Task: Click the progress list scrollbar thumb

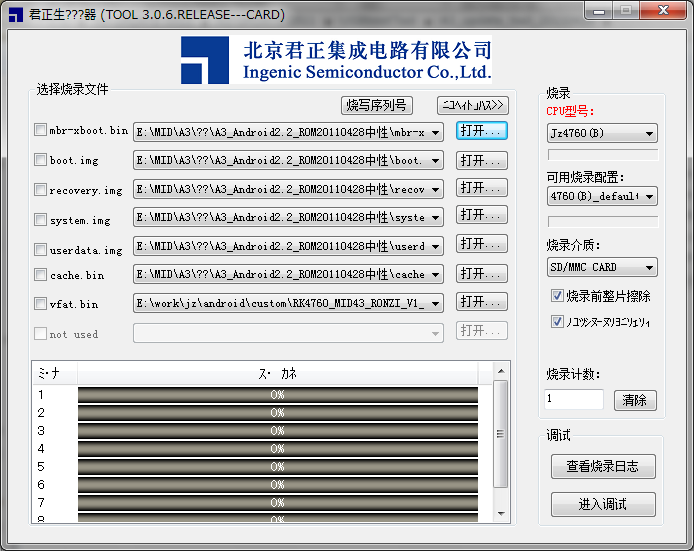Action: point(501,434)
